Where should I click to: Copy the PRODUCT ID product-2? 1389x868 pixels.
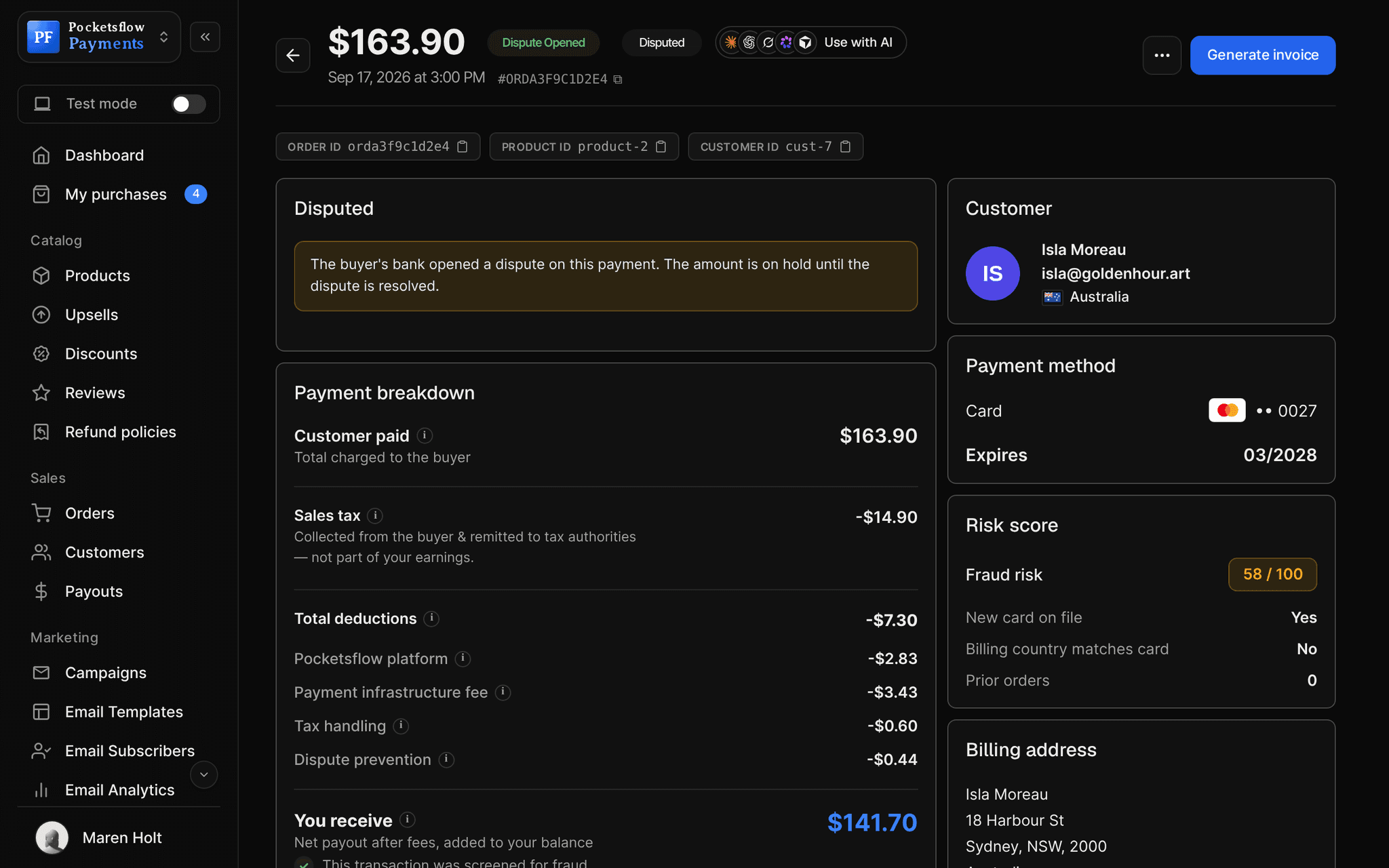(661, 146)
